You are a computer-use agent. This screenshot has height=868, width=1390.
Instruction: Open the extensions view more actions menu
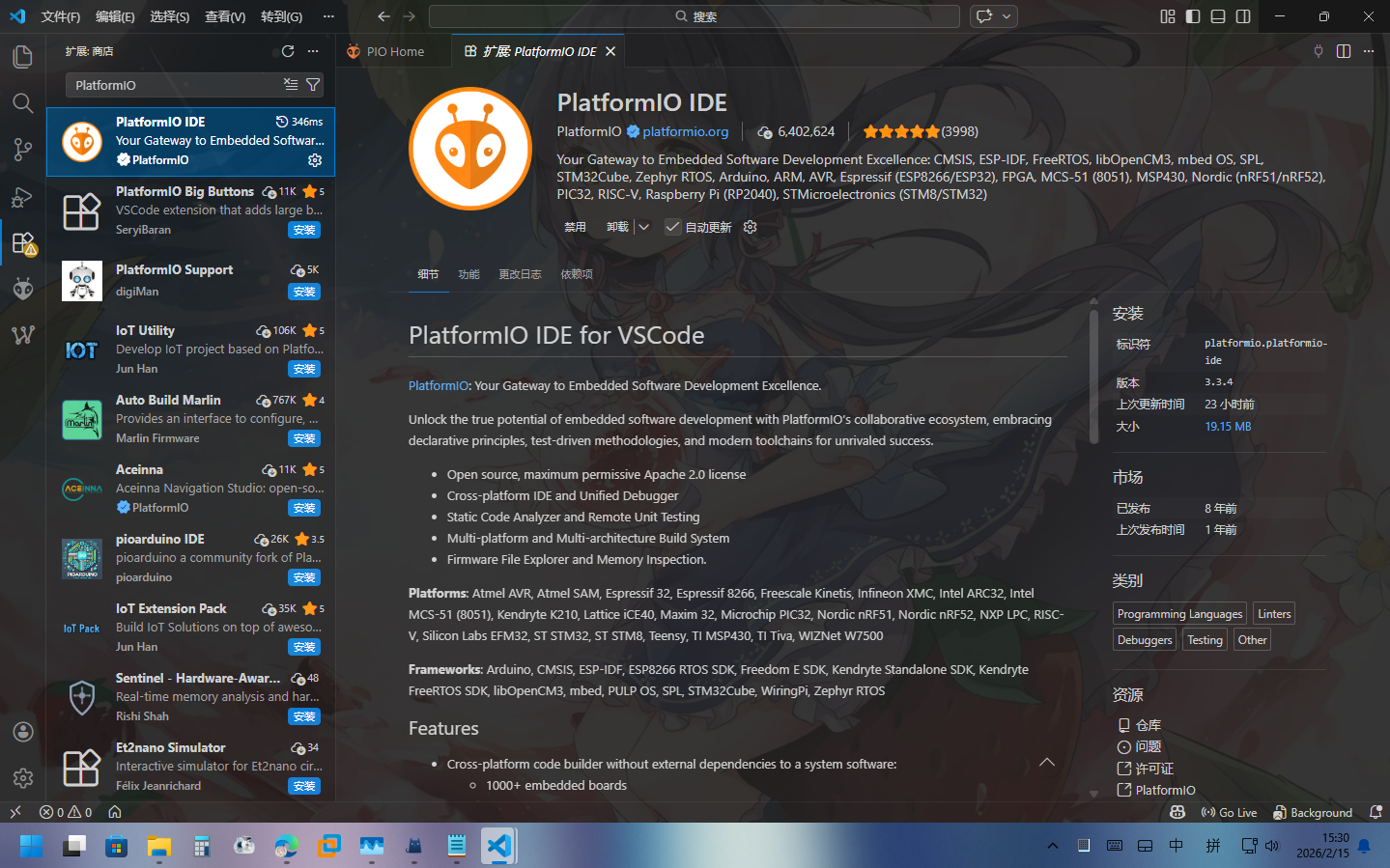click(x=313, y=51)
